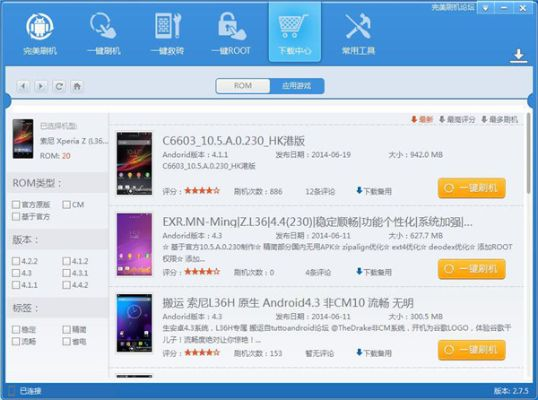
Task: Click the 发布日期：2014-06-19 text
Action: 313,155
